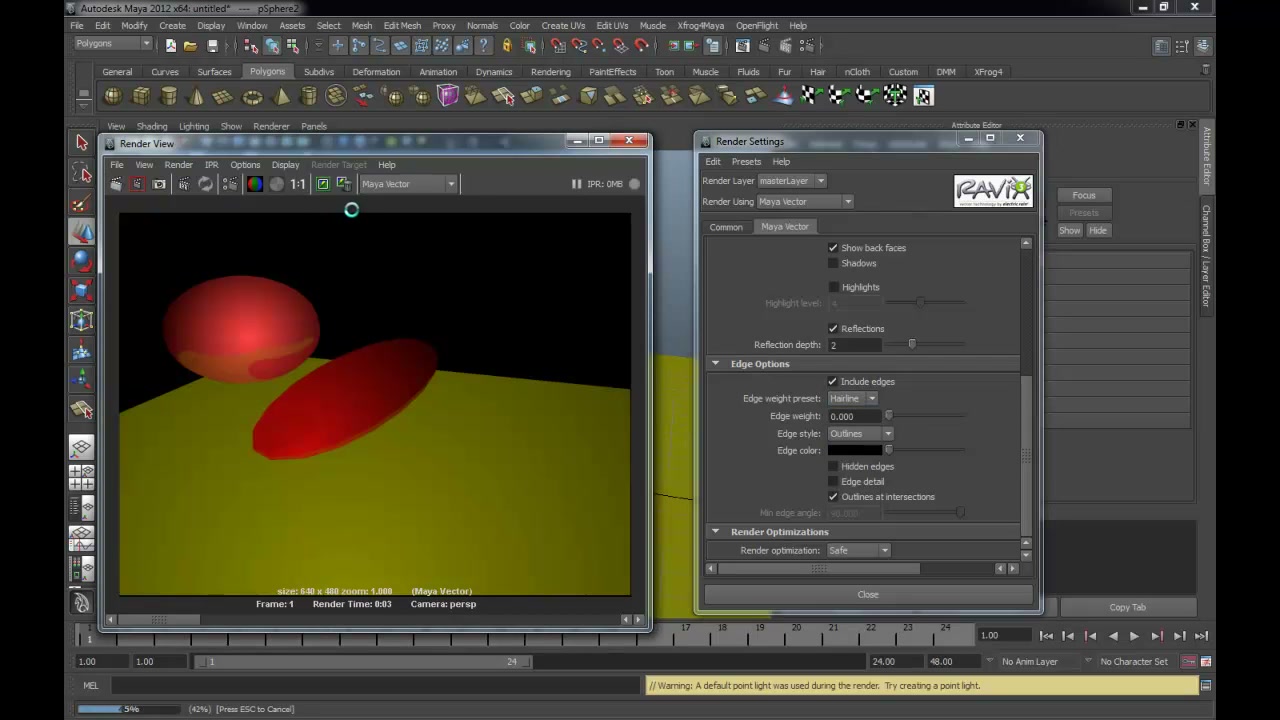
Task: Collapse the Render Optimizations section
Action: (715, 532)
